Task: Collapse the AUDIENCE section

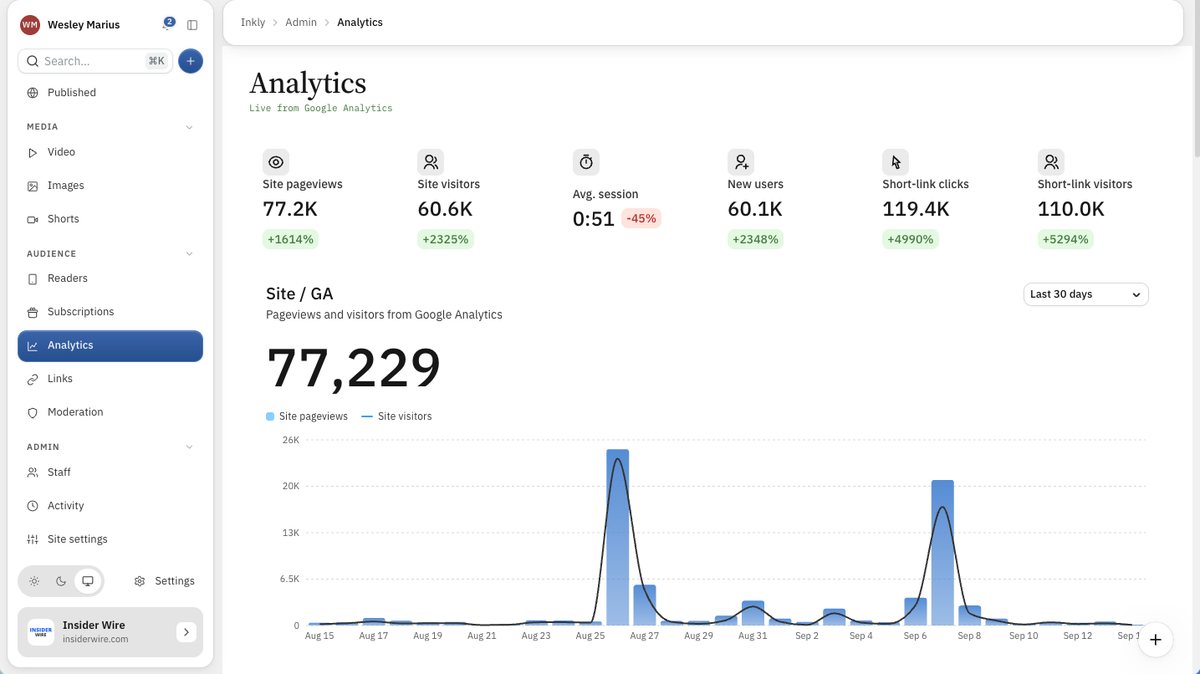Action: (189, 254)
